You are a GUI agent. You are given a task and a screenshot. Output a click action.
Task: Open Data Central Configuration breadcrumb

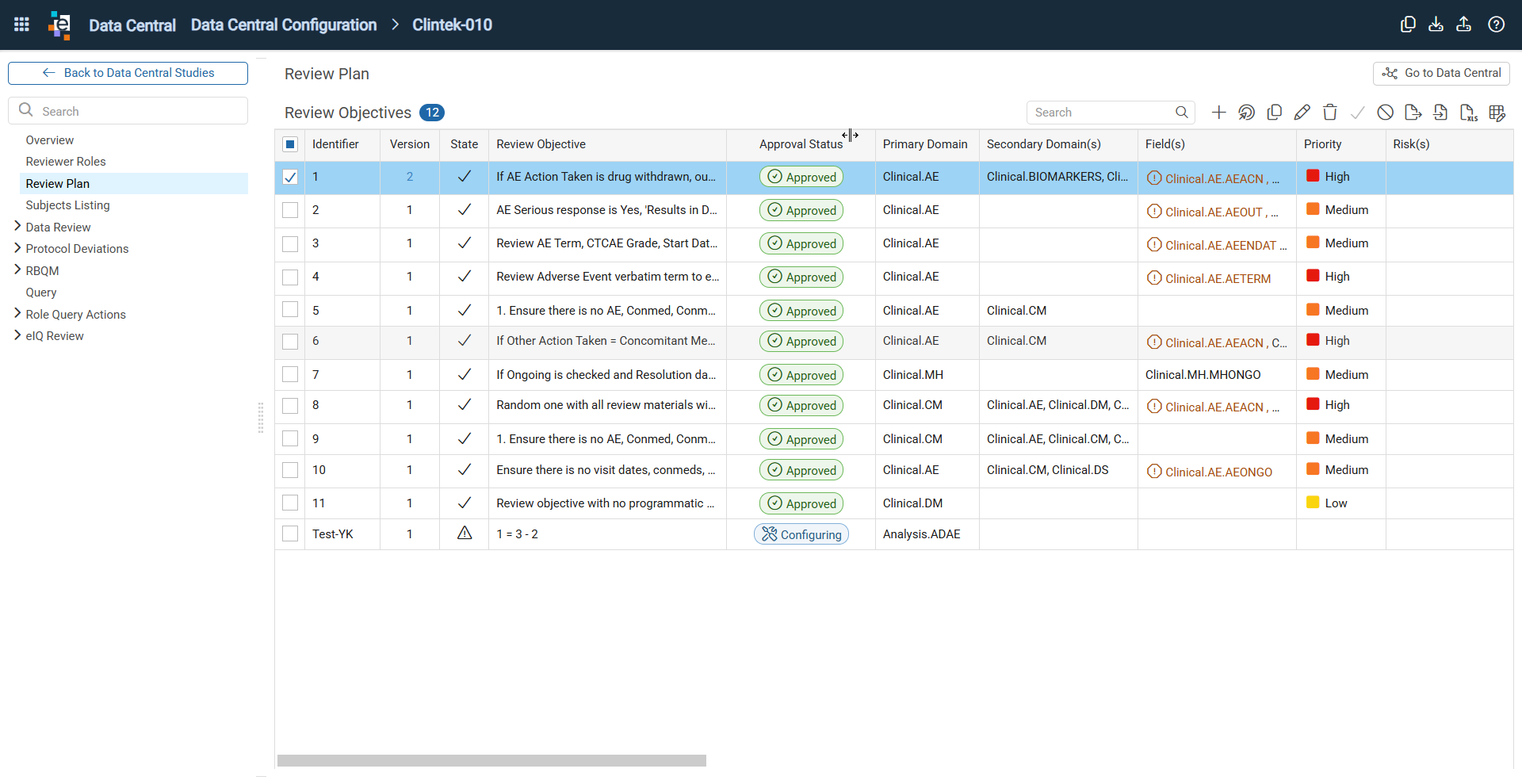pos(284,25)
